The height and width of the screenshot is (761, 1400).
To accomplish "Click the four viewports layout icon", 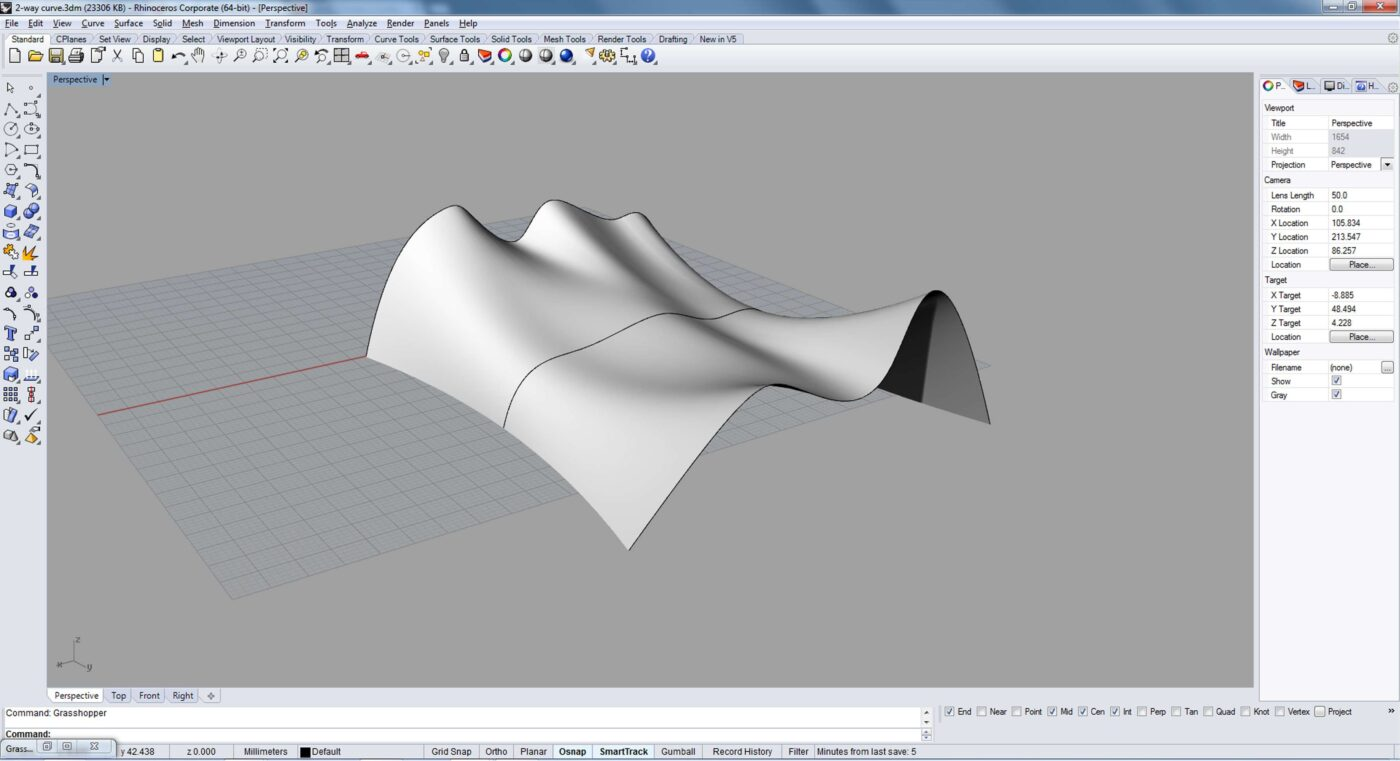I will (x=342, y=57).
